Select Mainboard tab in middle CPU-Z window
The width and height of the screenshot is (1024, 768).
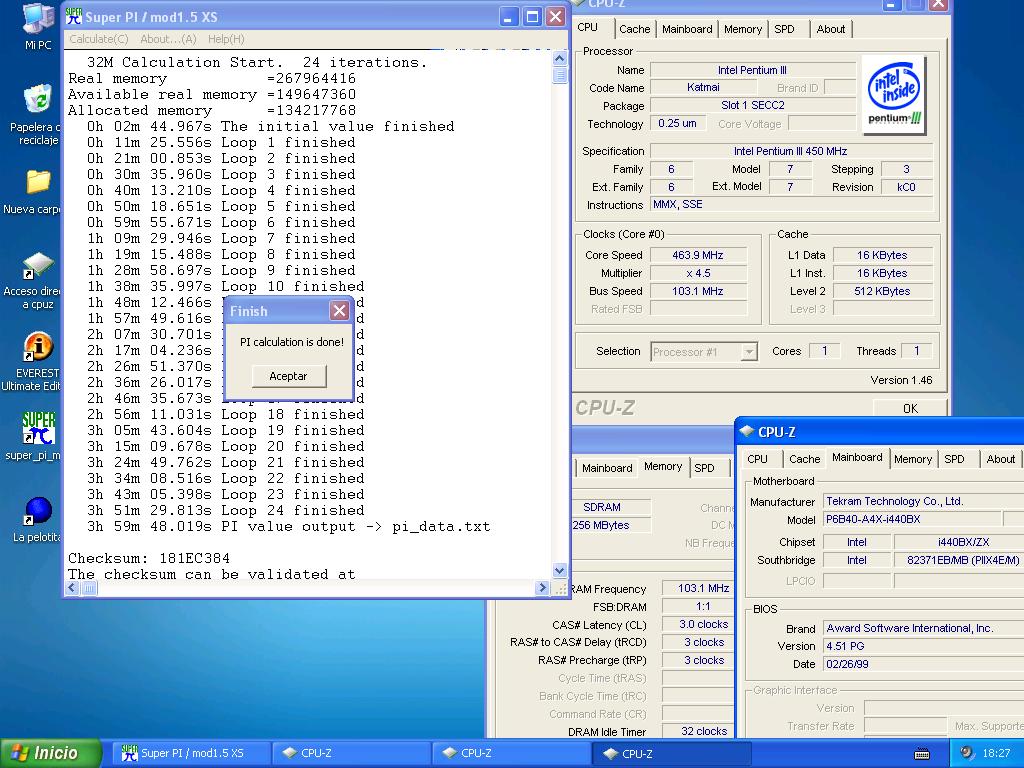point(607,468)
